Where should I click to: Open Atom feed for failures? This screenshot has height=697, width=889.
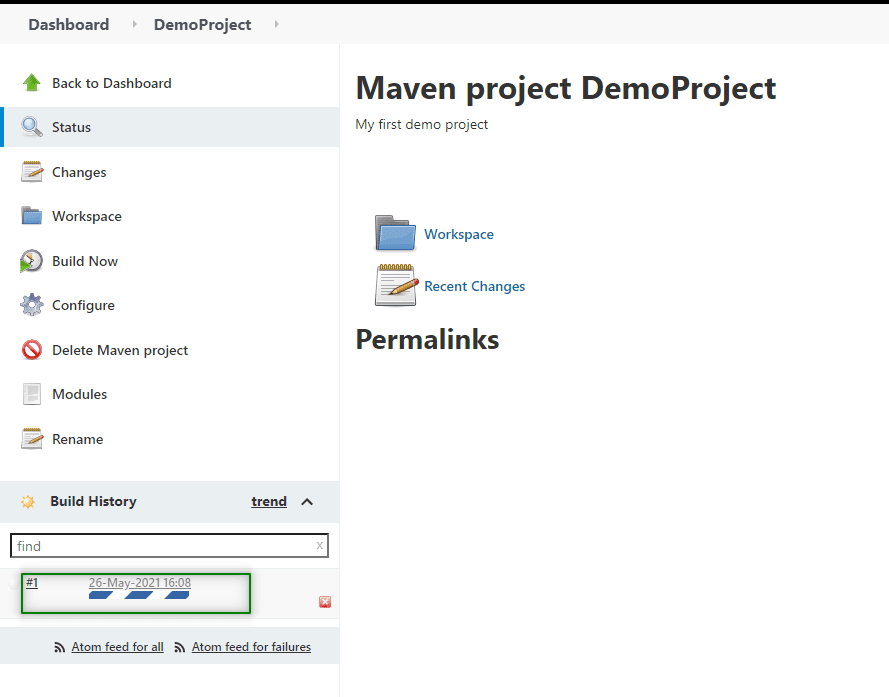tap(251, 647)
